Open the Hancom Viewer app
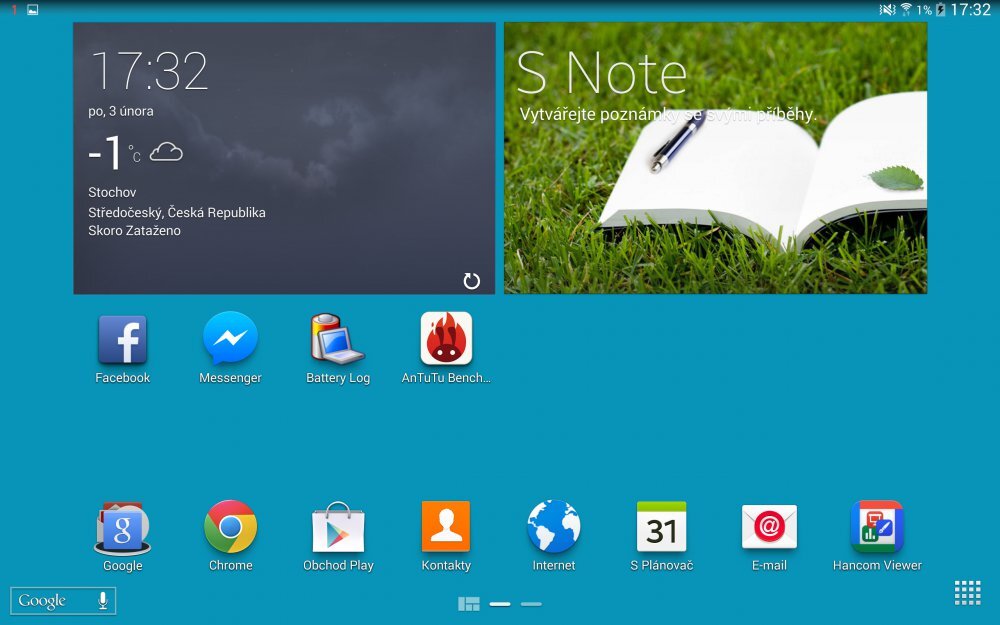This screenshot has height=625, width=1000. 878,525
